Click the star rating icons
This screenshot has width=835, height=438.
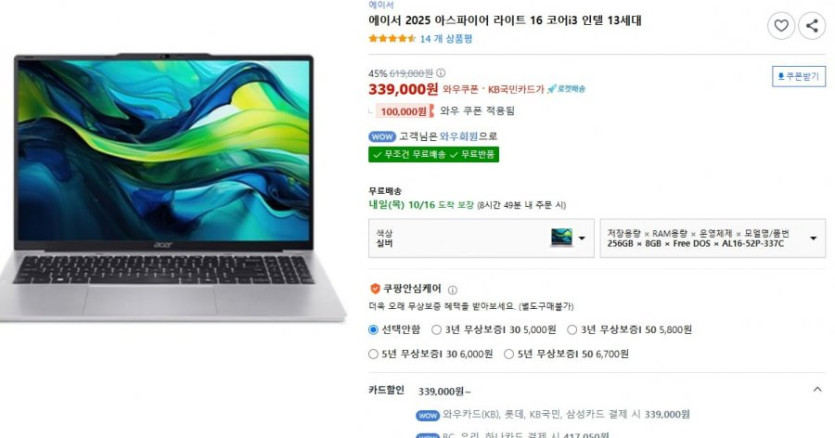click(x=392, y=38)
